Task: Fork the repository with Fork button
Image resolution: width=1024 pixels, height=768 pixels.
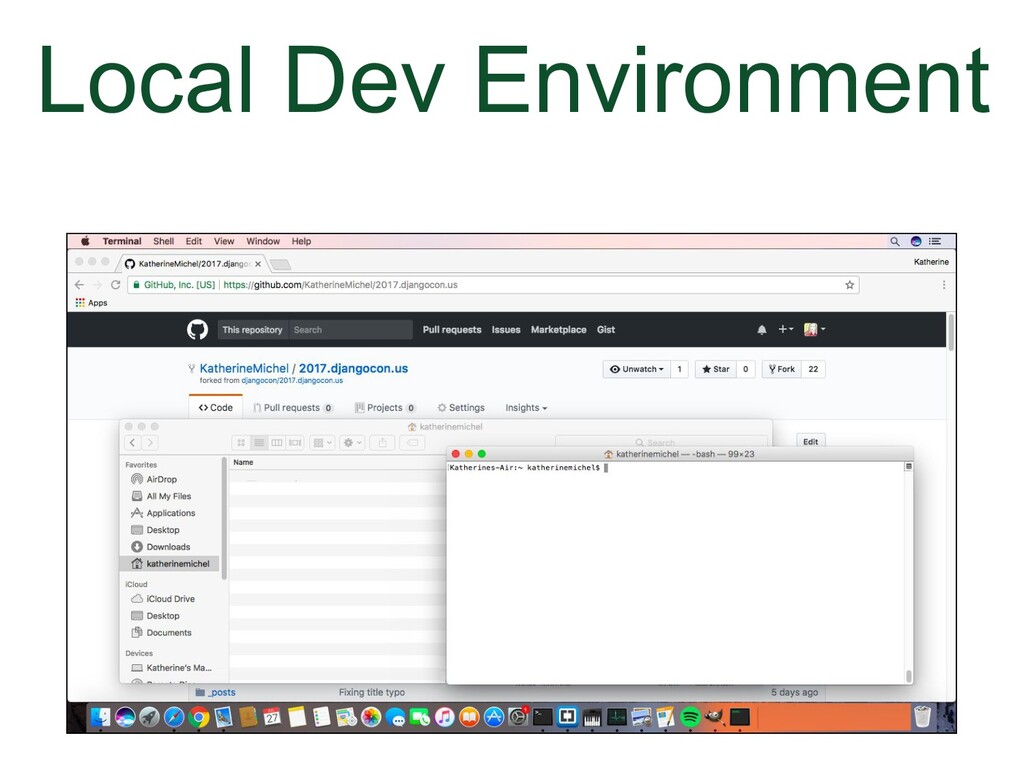Action: (x=781, y=369)
